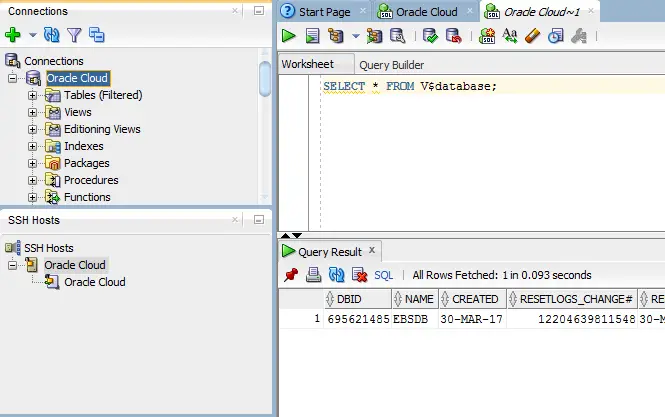Click the DBID column header
665x417 pixels.
358,299
